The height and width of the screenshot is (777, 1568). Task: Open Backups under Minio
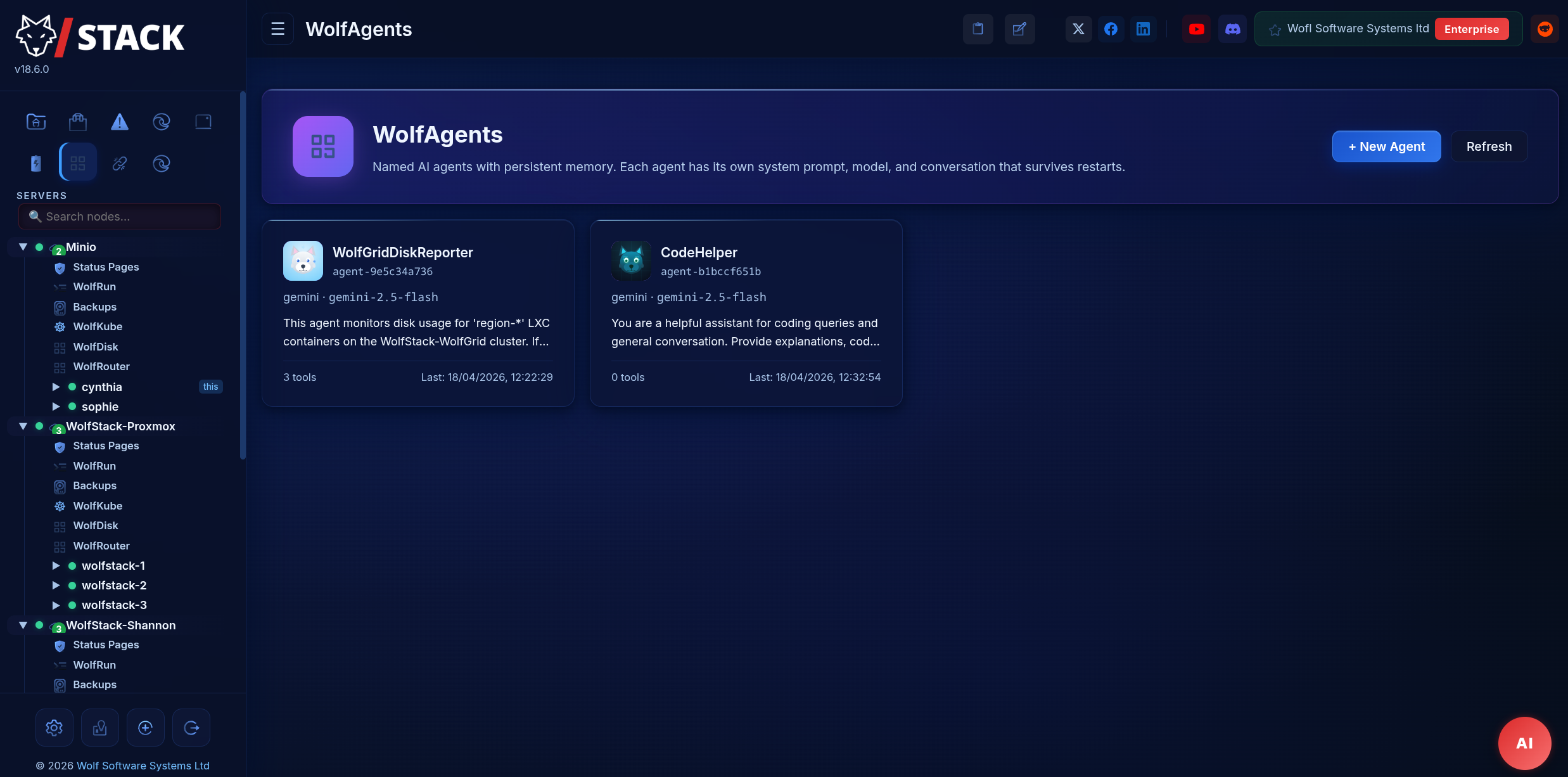(94, 307)
